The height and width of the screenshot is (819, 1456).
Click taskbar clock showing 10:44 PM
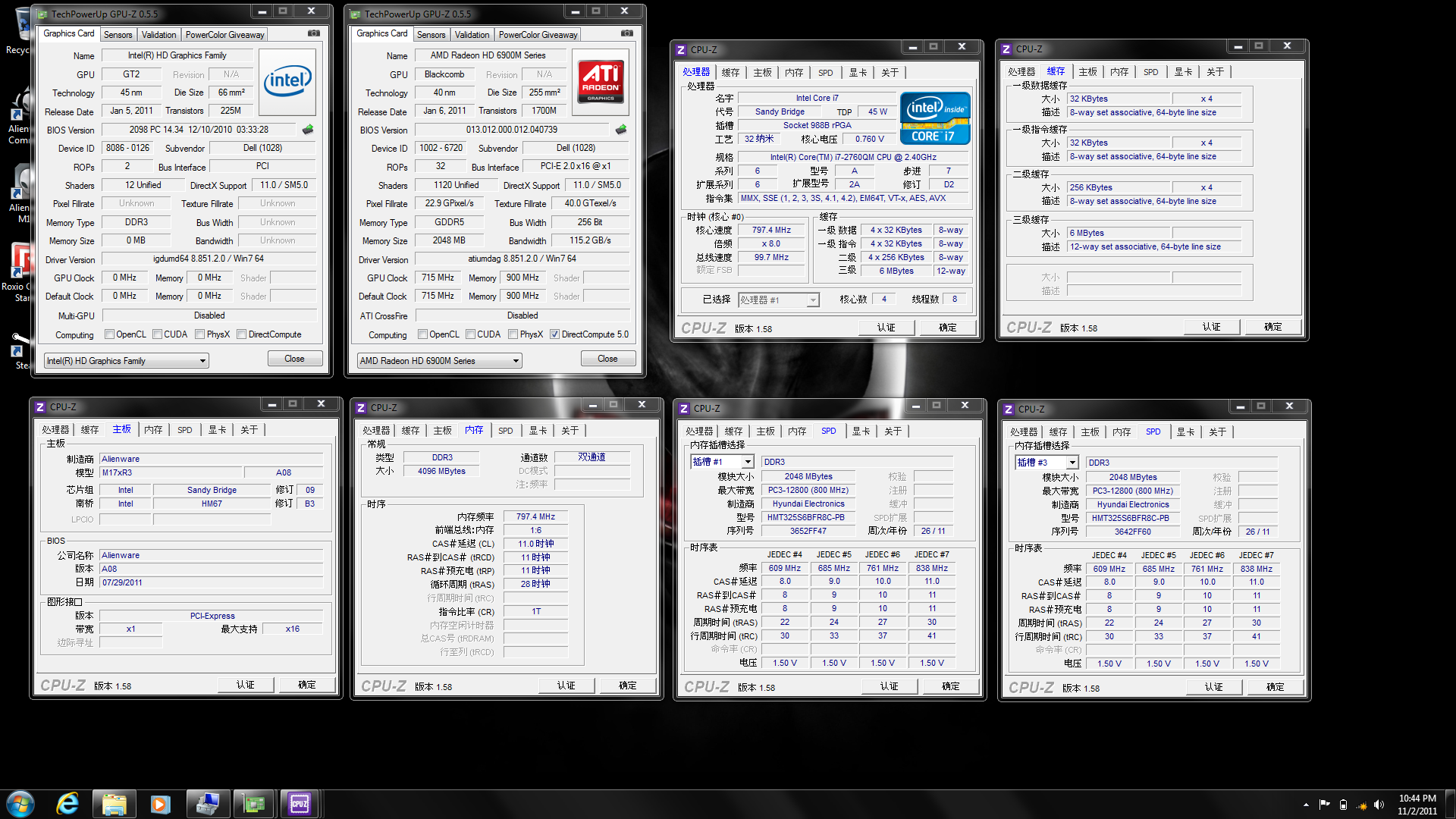tap(1417, 805)
